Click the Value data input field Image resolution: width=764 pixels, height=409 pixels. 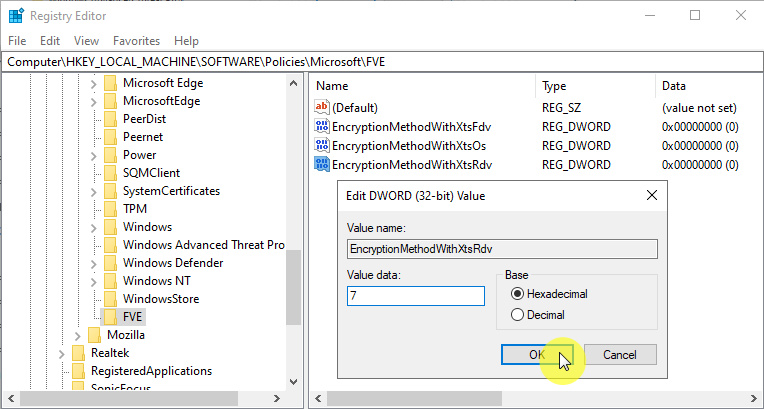coord(415,296)
